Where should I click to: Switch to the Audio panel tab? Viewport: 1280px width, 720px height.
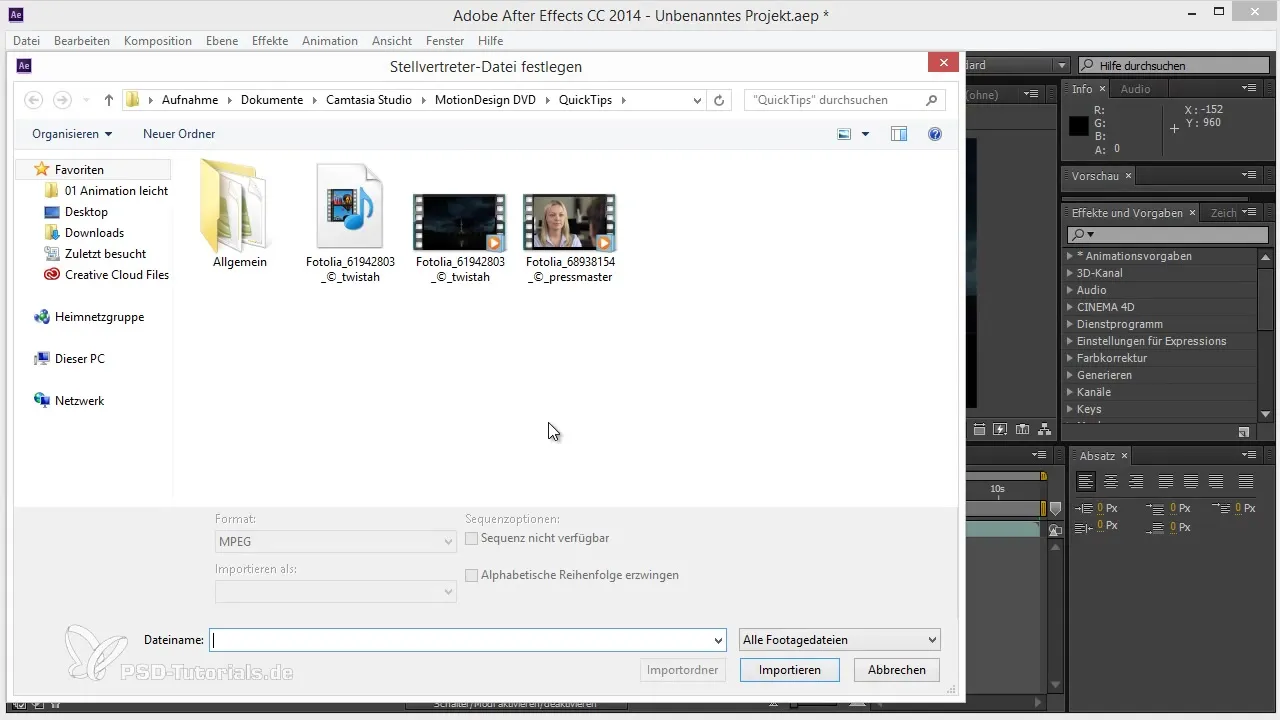click(1135, 89)
